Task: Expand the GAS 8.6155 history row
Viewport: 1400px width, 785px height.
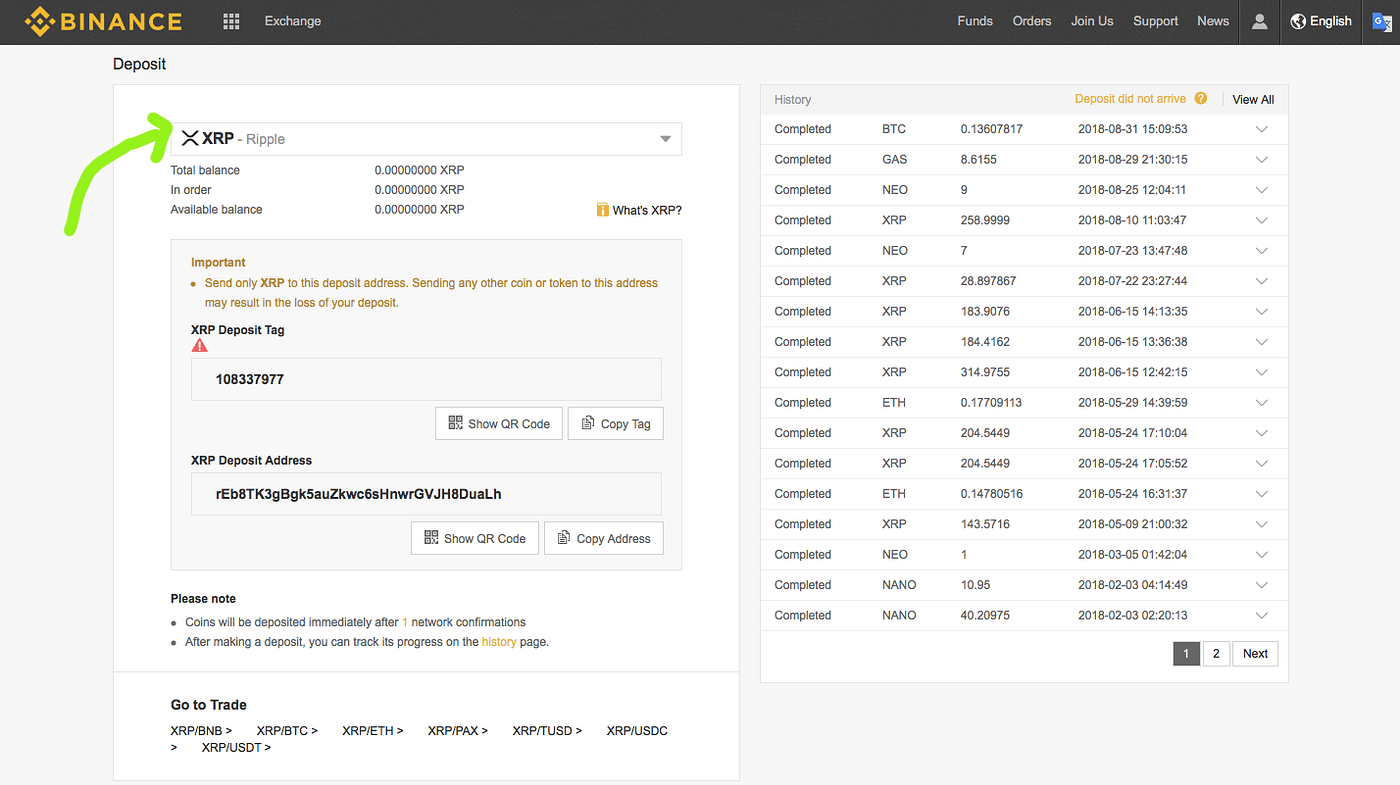Action: click(1261, 160)
